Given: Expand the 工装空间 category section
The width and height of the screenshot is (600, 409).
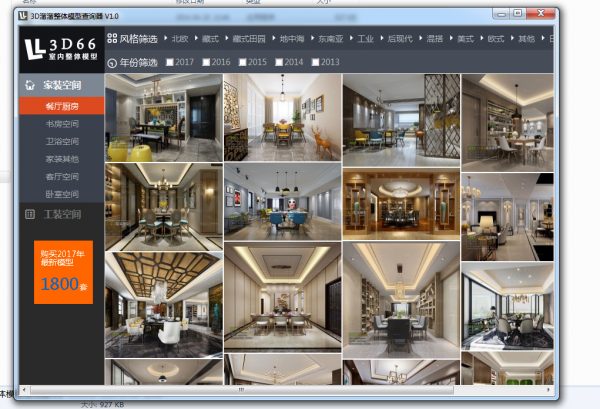Looking at the screenshot, I should pos(60,213).
